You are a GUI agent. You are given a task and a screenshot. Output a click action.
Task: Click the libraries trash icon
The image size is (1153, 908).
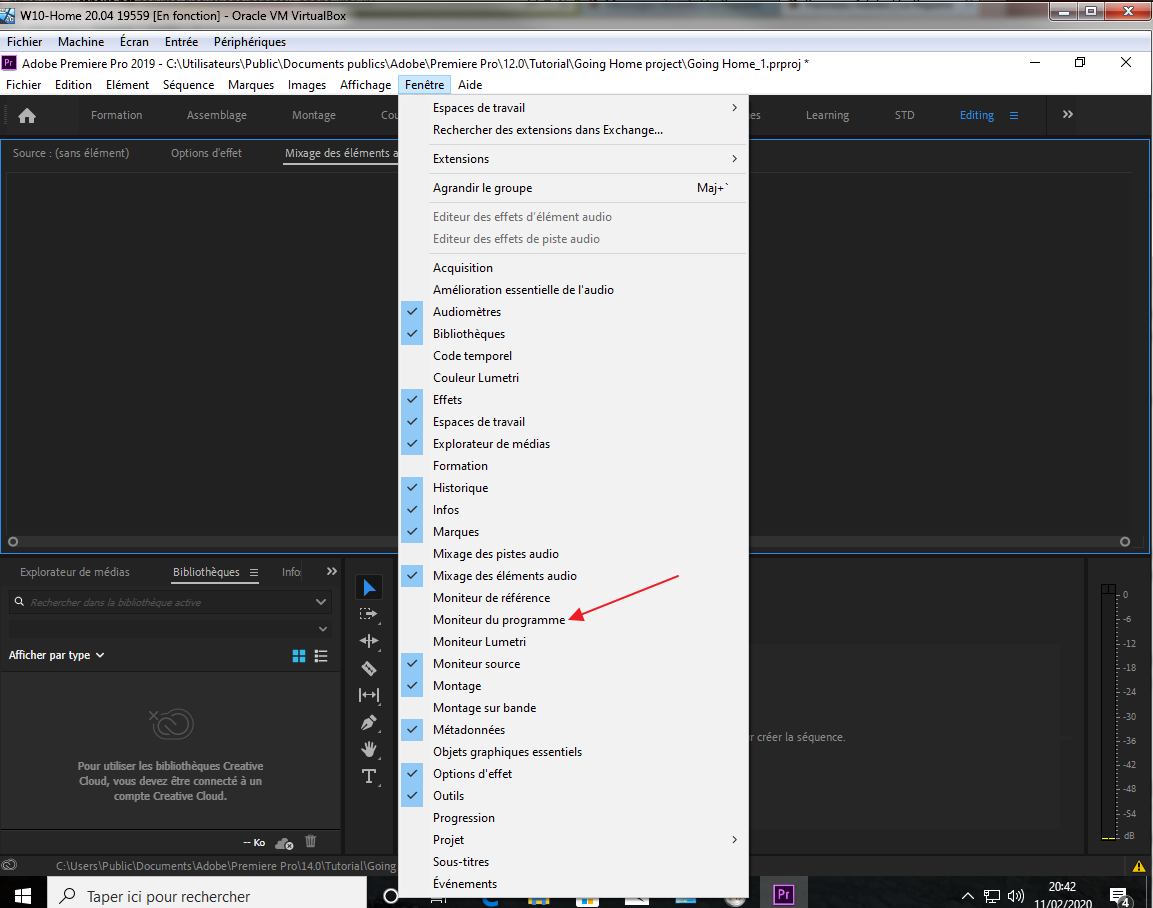tap(310, 841)
